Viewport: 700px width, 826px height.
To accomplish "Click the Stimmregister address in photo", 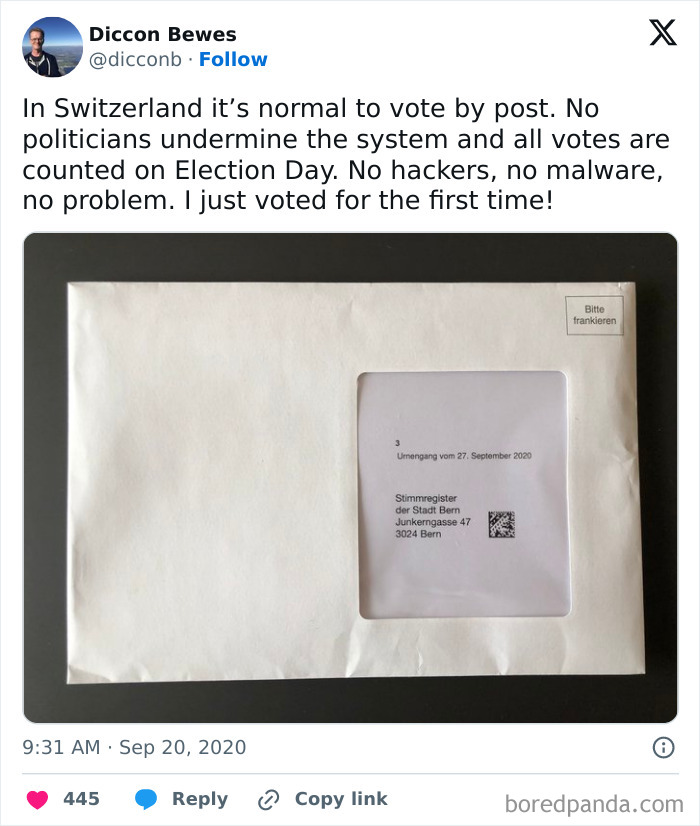I will click(x=432, y=516).
